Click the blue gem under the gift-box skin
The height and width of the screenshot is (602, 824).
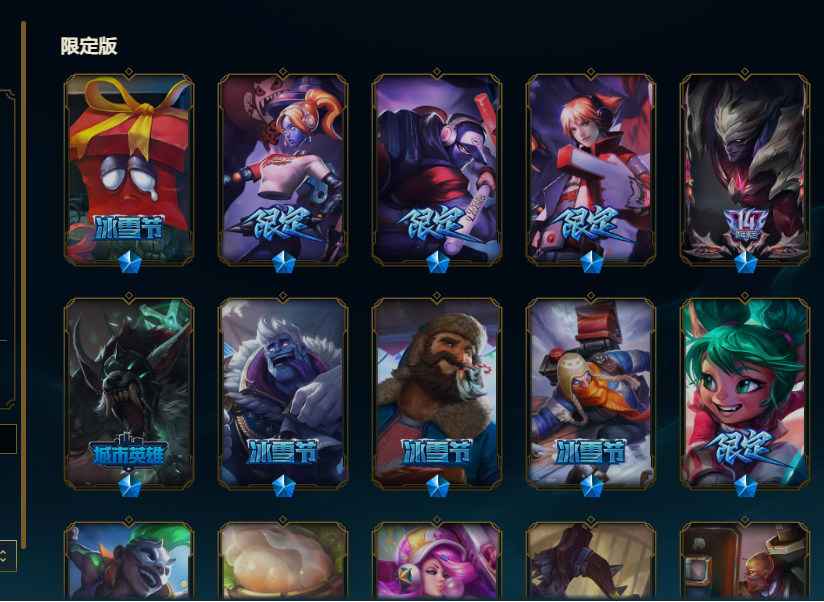[x=130, y=262]
